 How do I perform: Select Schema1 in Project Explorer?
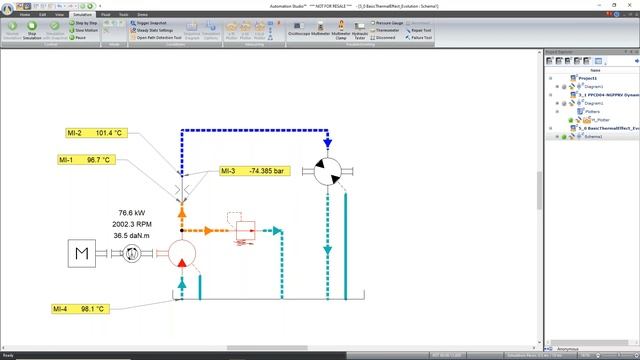pos(593,137)
